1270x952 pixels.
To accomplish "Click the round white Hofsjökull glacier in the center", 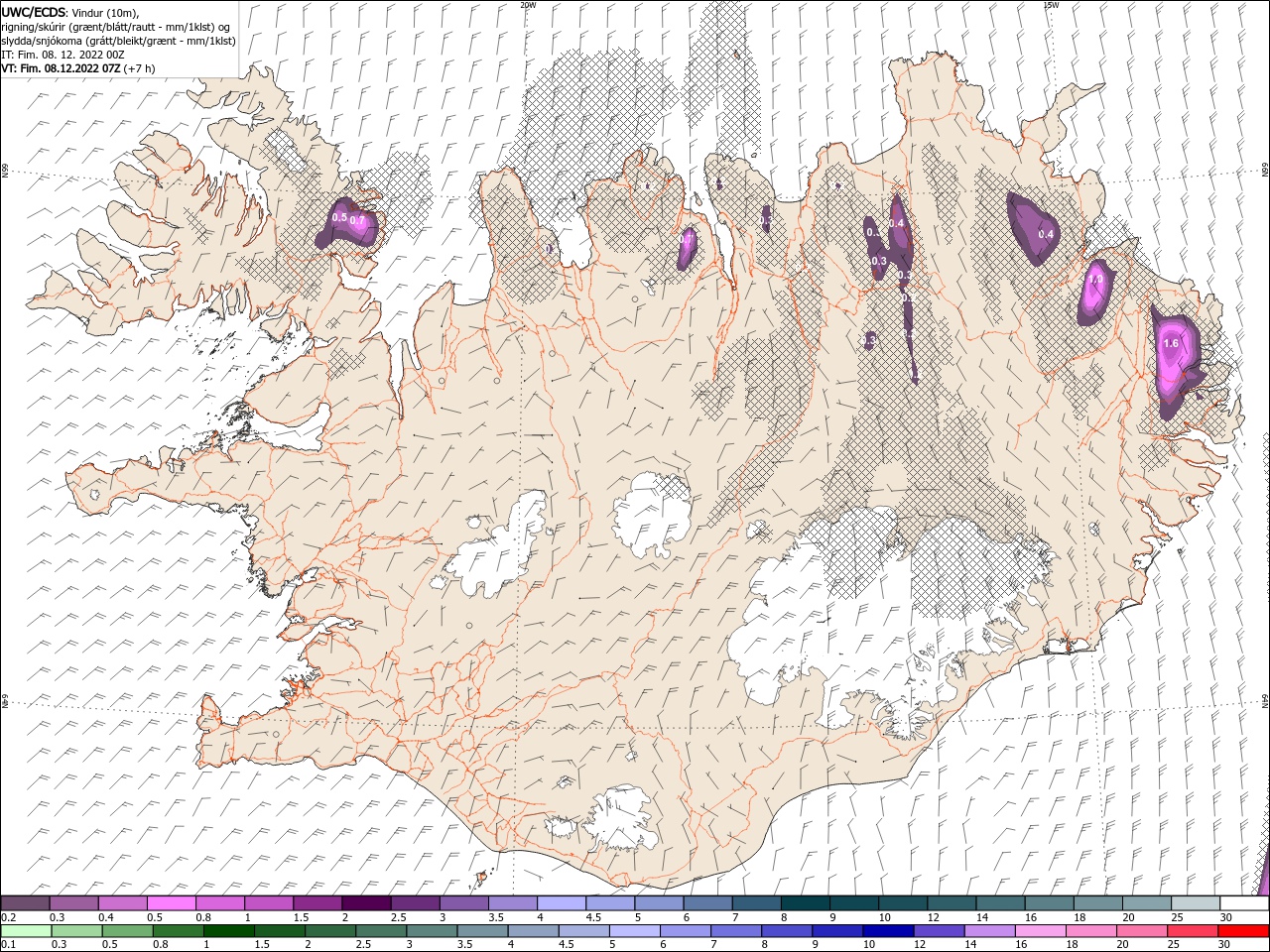I will [x=653, y=513].
